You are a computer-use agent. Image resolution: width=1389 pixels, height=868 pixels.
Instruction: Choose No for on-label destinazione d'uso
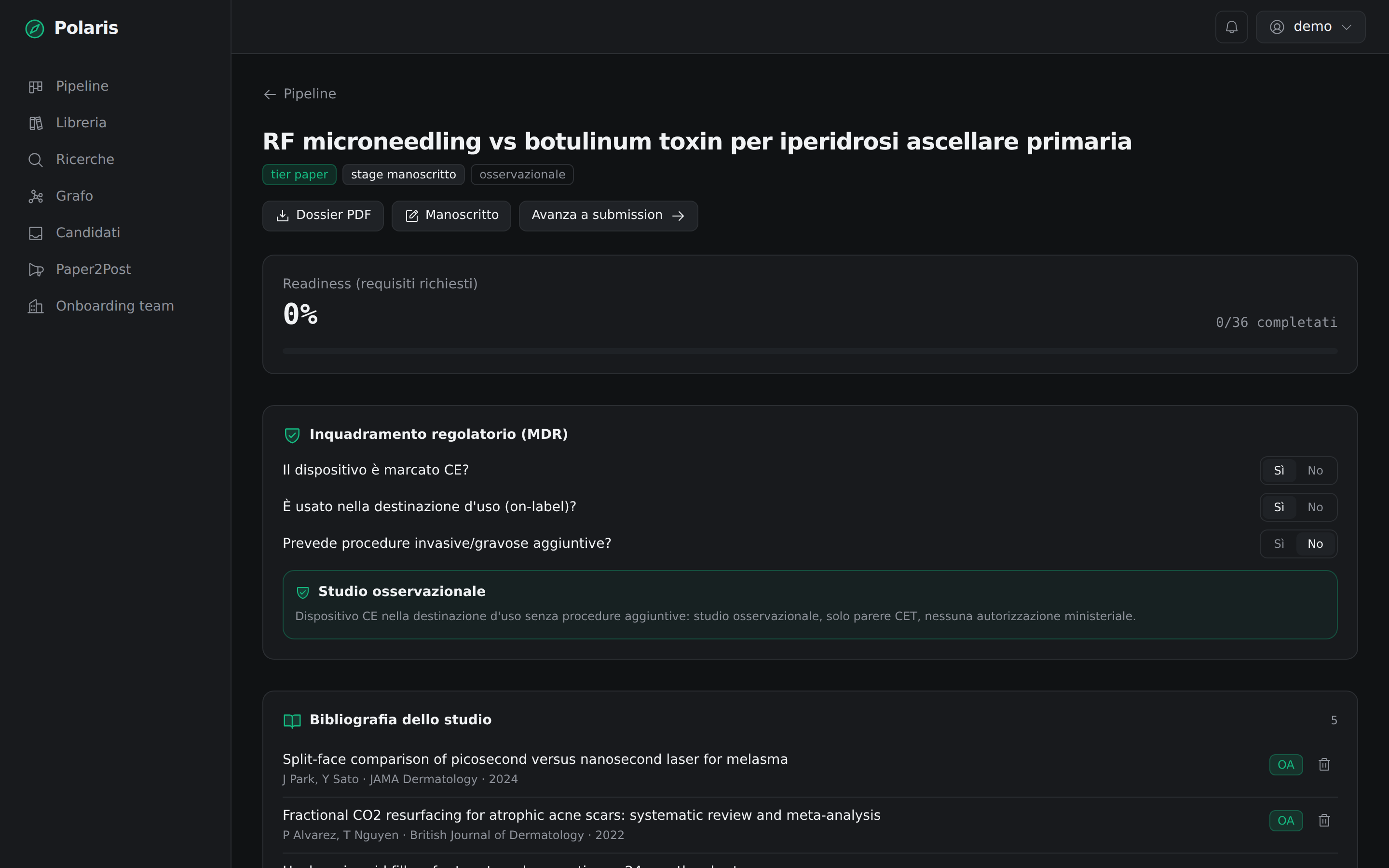pos(1315,507)
